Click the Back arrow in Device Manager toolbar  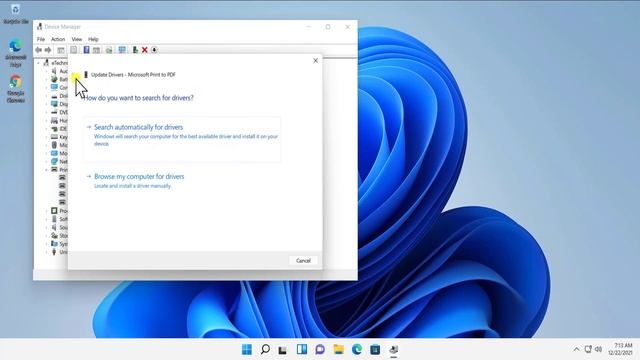38,50
